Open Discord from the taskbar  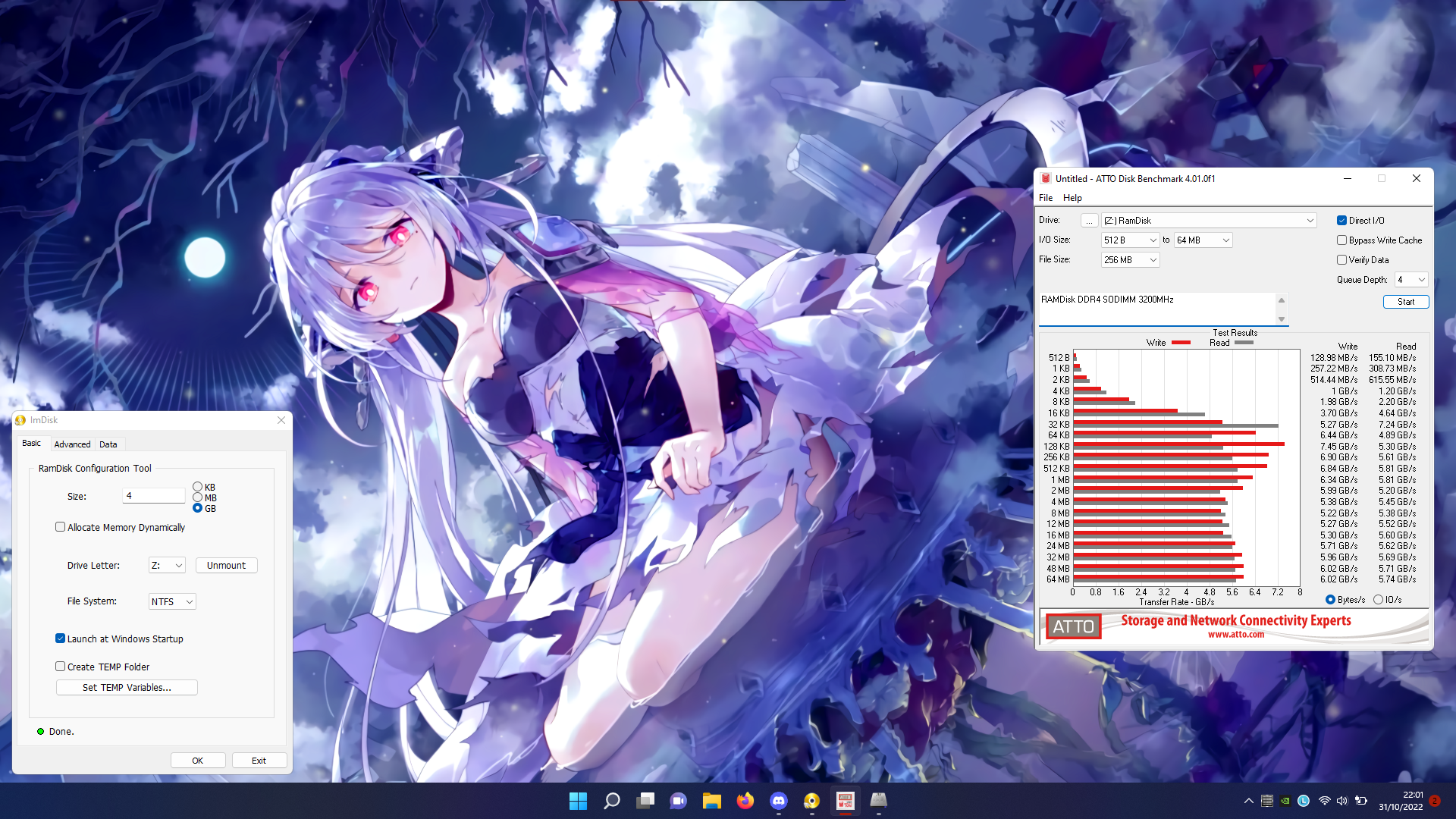[779, 801]
